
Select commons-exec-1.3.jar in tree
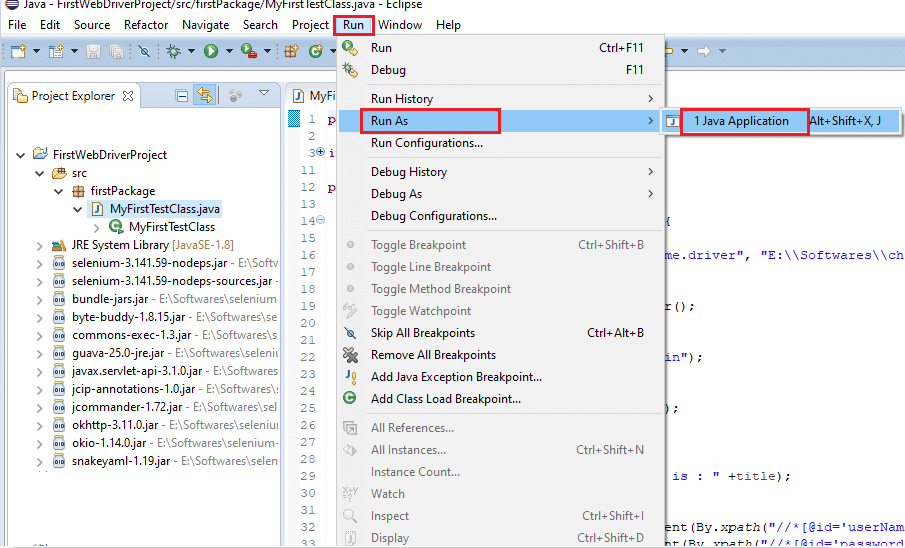(x=131, y=335)
